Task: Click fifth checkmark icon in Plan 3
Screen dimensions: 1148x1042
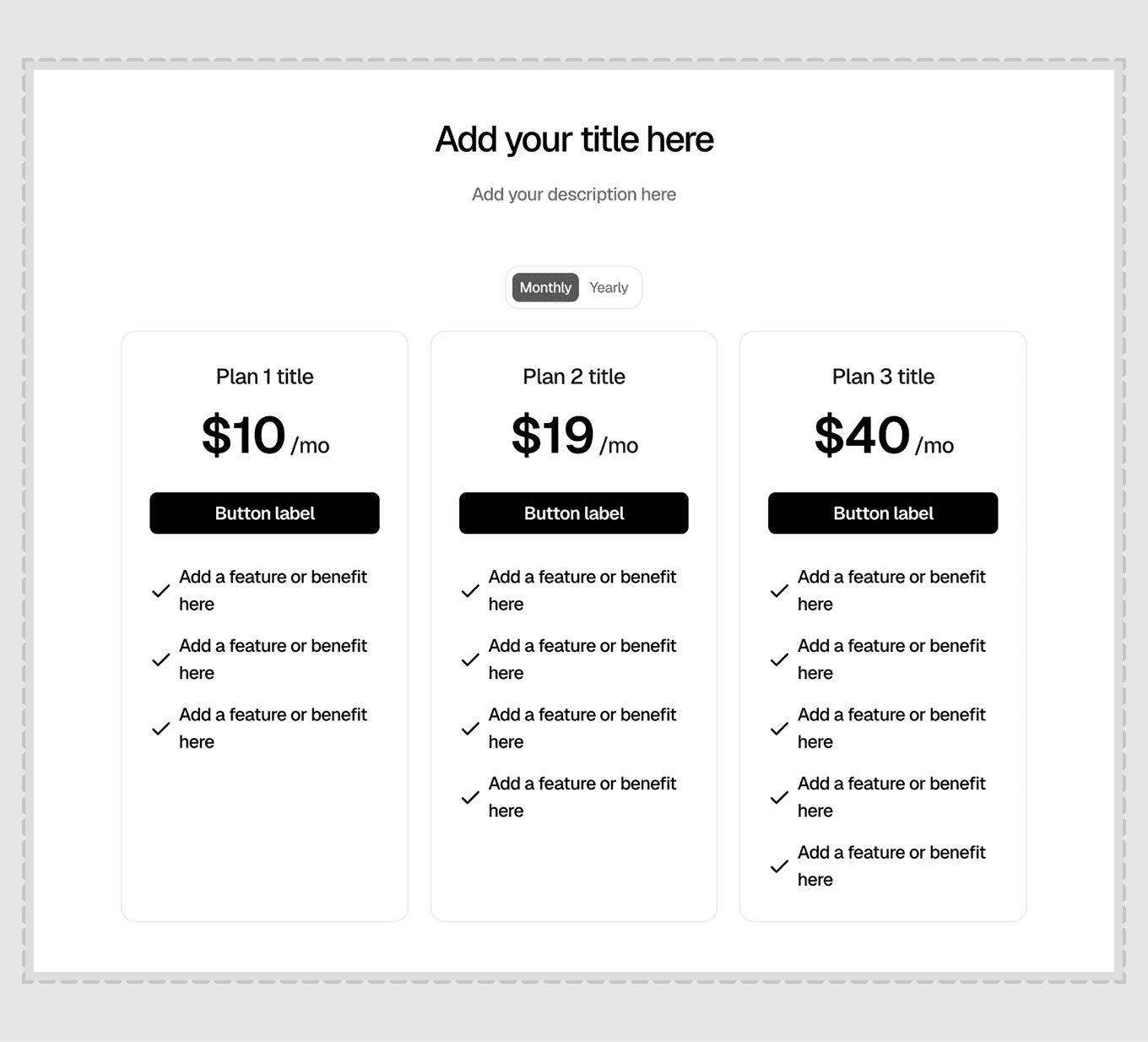Action: coord(779,866)
